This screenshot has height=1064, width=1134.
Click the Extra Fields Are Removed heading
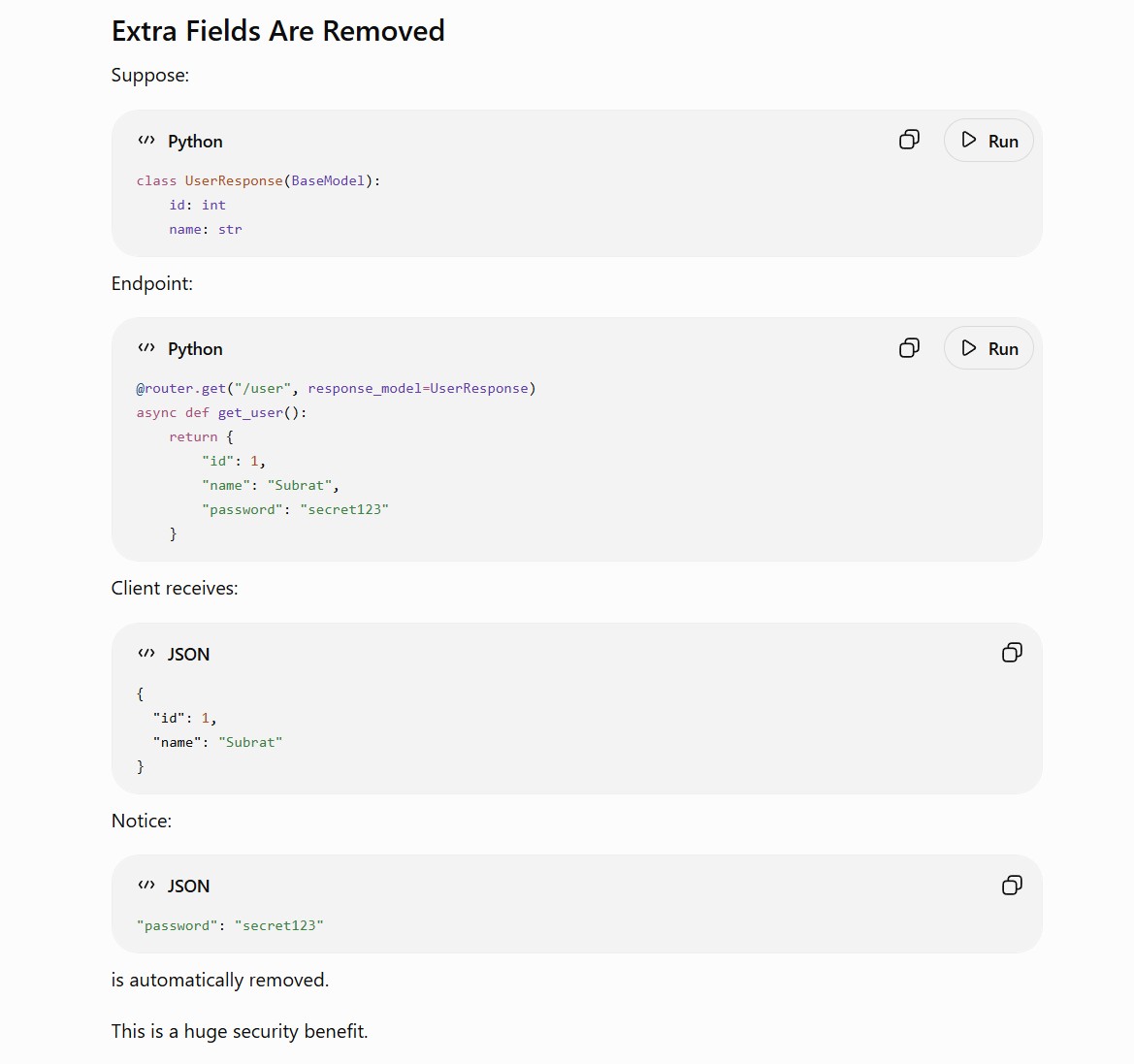[277, 31]
